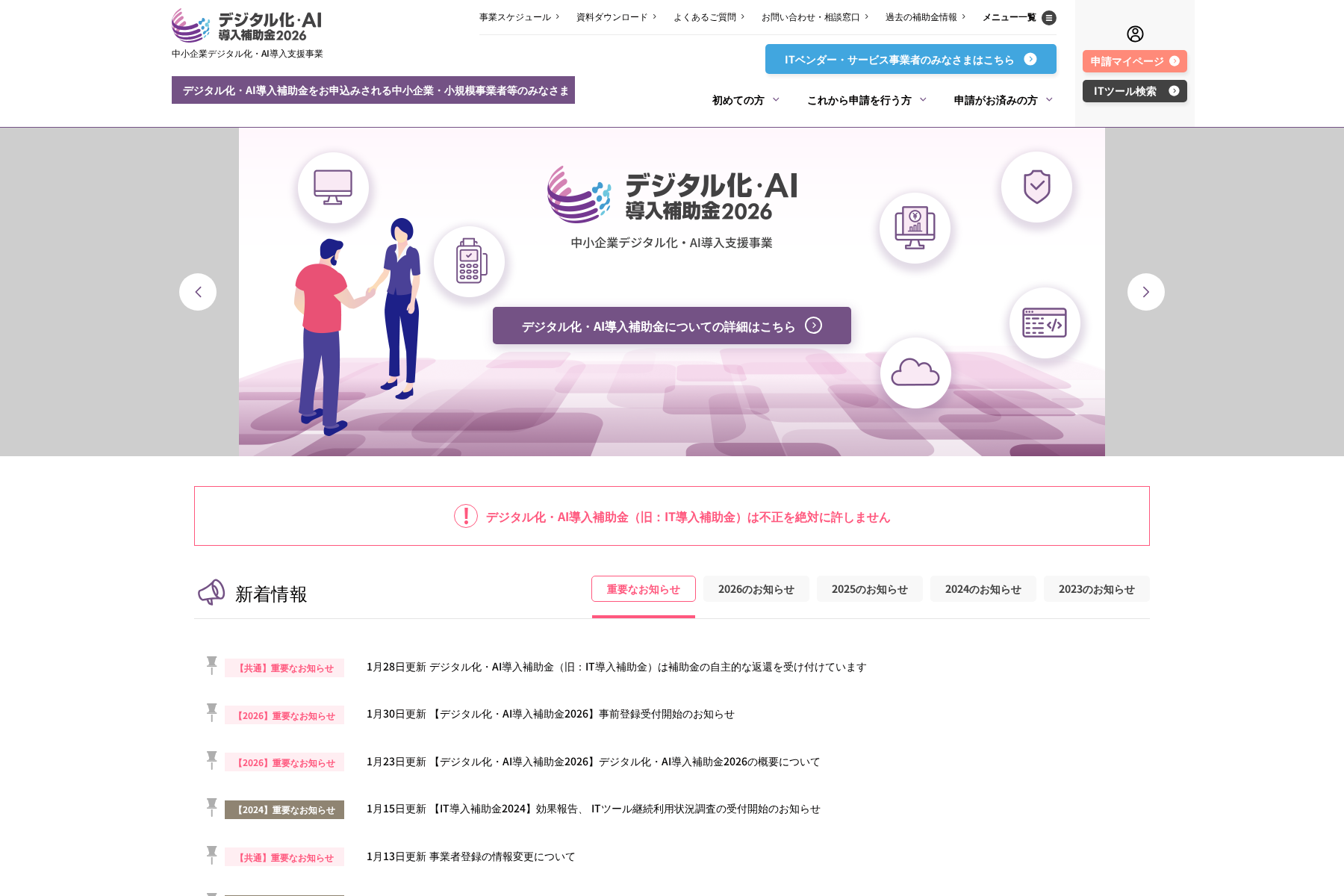Expand the これから申請を行う方 dropdown
This screenshot has width=1344, height=896.
coord(866,100)
